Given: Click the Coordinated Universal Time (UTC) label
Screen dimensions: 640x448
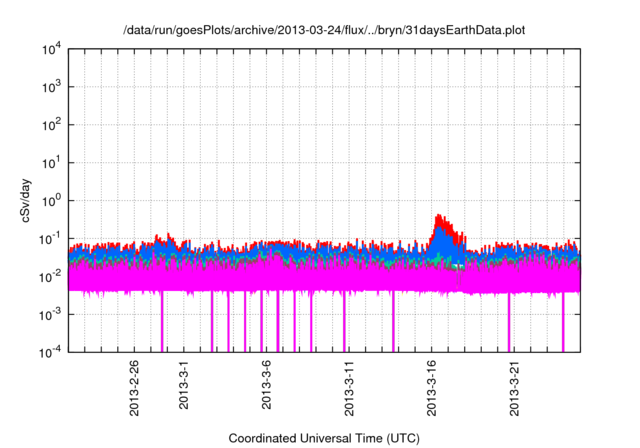Looking at the screenshot, I should (324, 438).
